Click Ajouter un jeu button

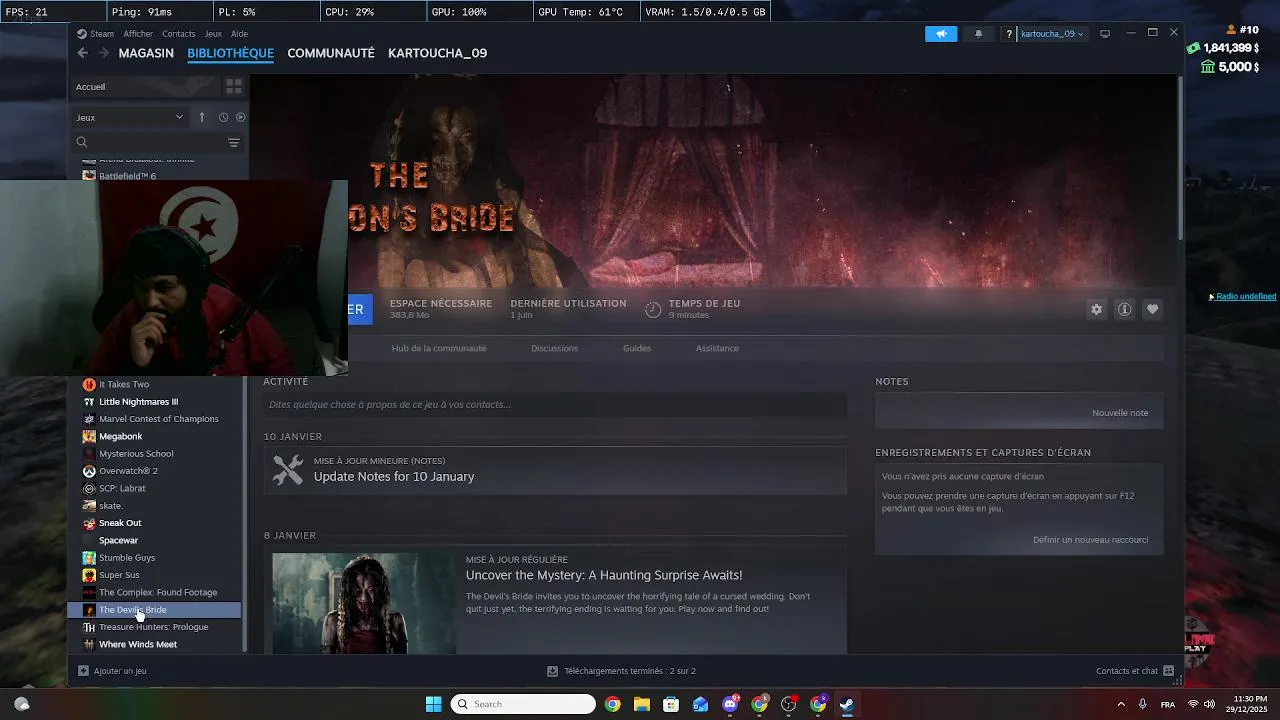pos(112,671)
